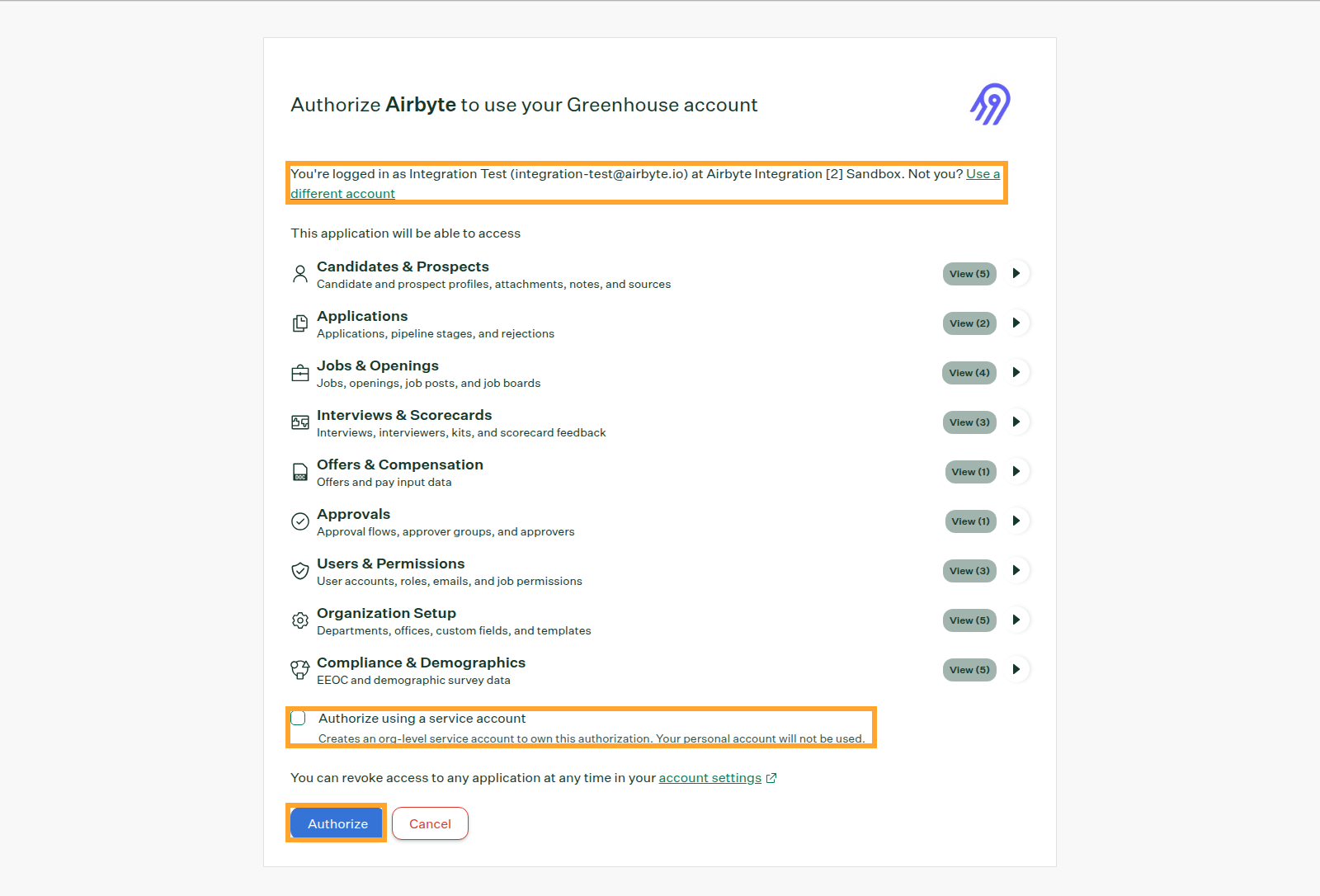Click 'Candidate and prospect profiles' description text
Image resolution: width=1320 pixels, height=896 pixels.
(x=493, y=284)
